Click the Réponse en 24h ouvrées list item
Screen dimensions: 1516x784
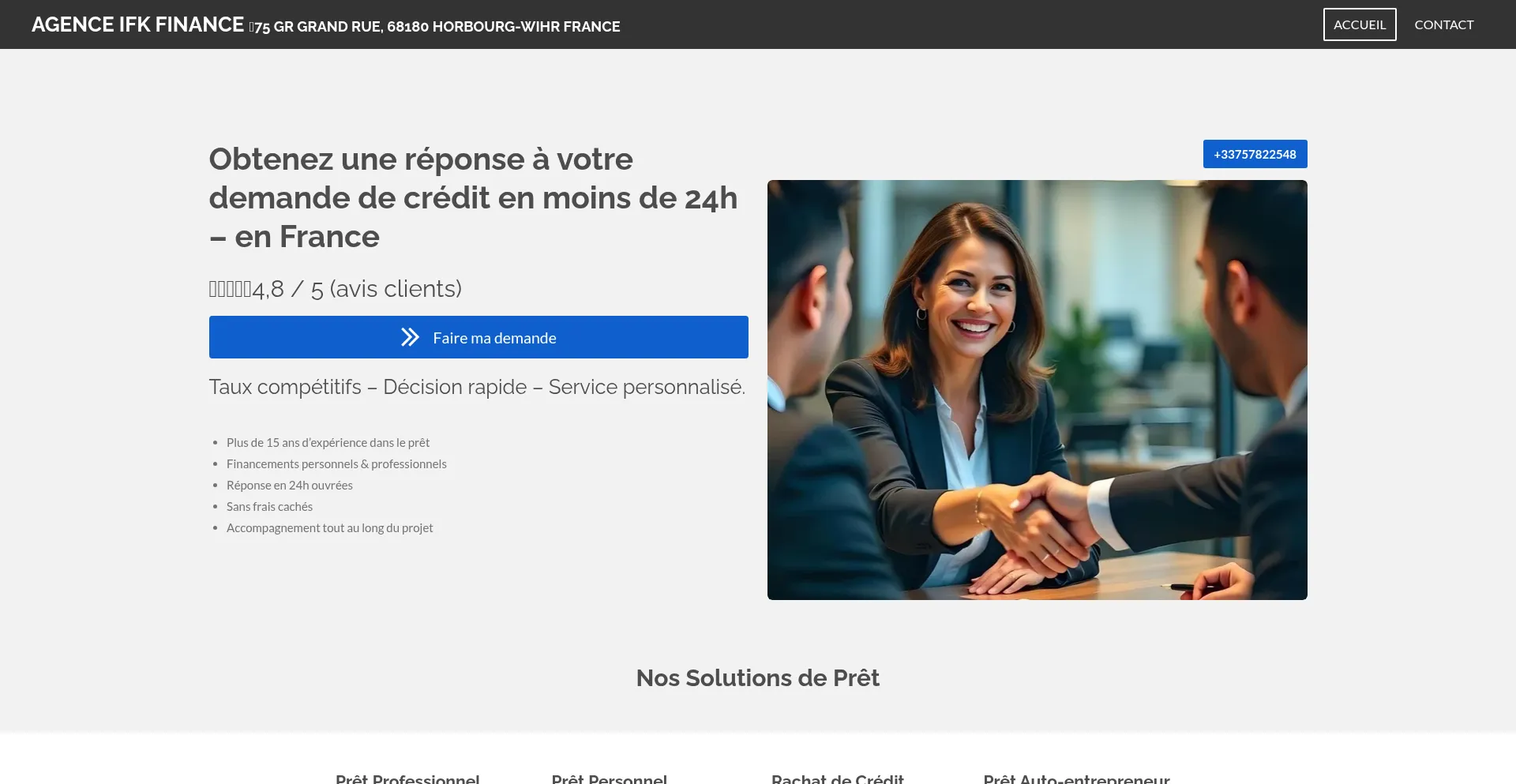pos(289,485)
